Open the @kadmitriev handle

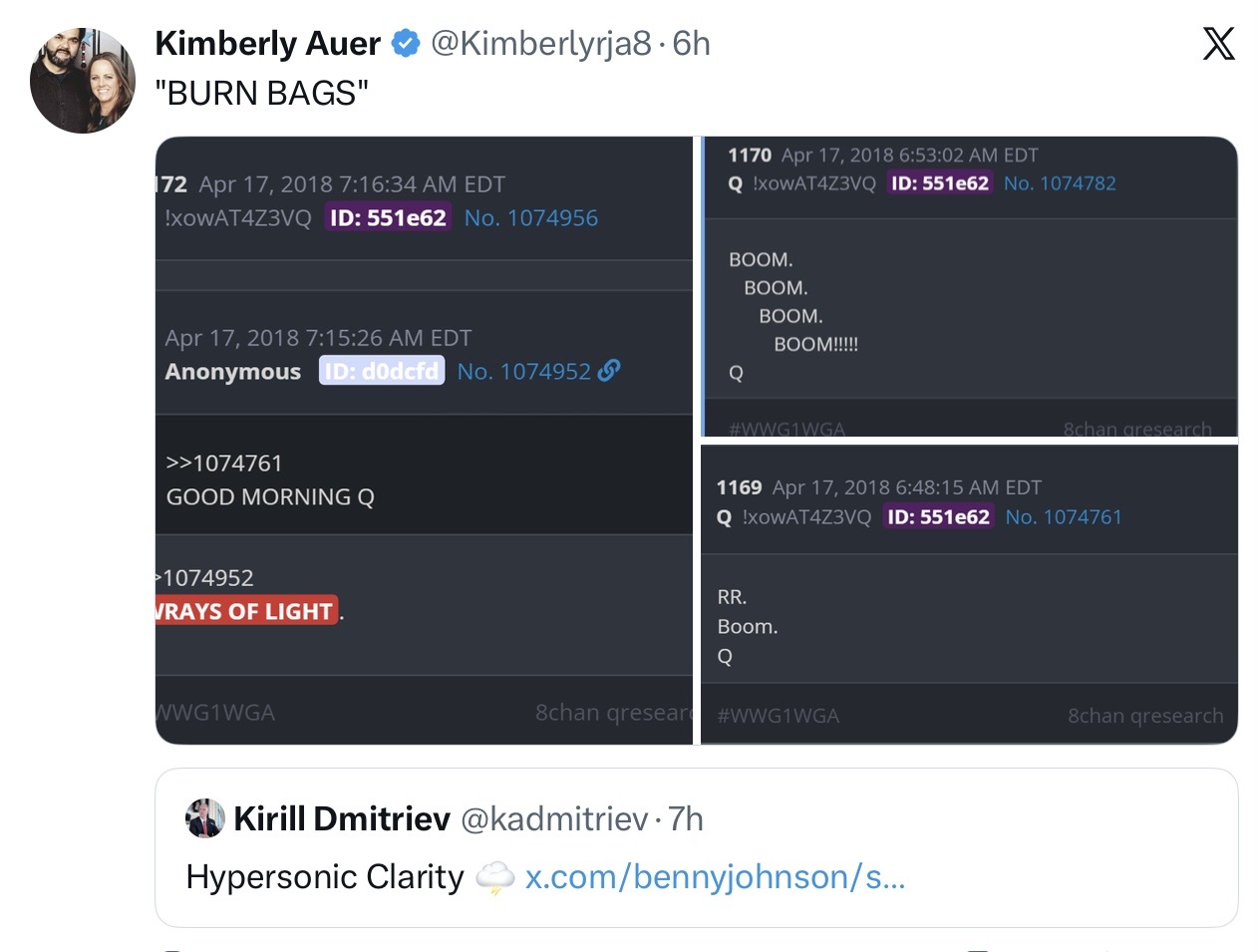coord(554,818)
